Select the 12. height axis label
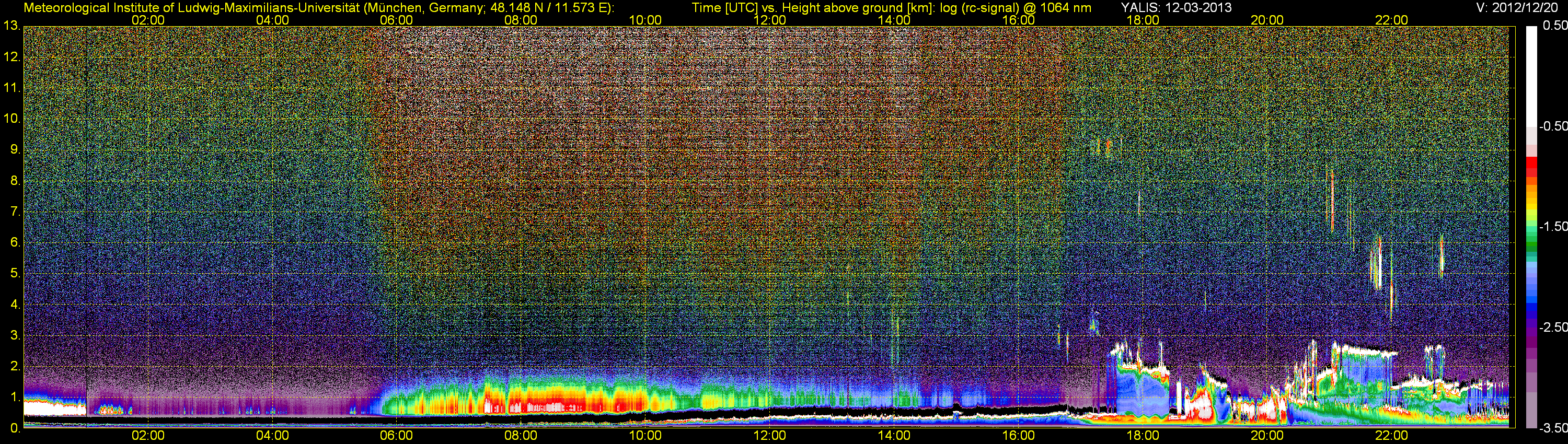 click(12, 57)
